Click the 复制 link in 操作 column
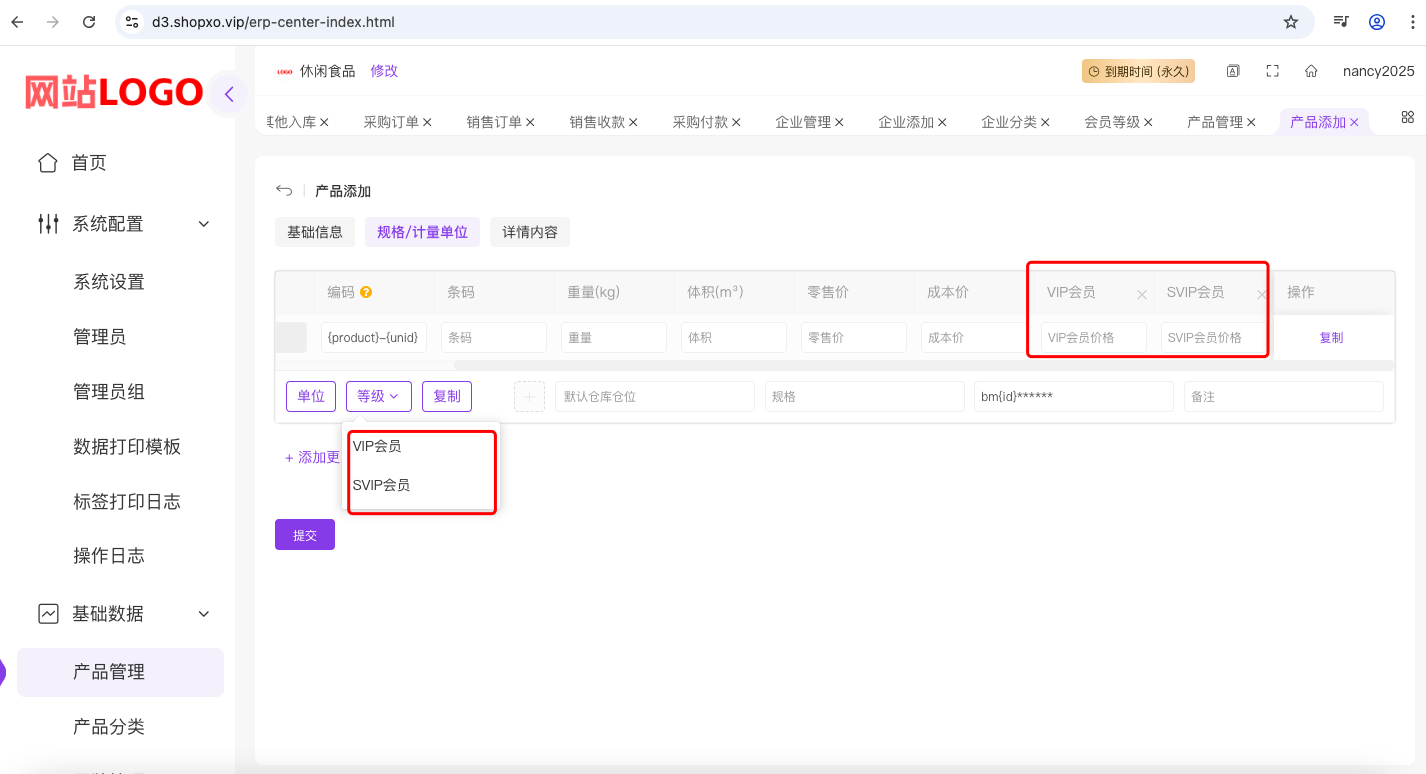The height and width of the screenshot is (774, 1426). pos(1331,338)
